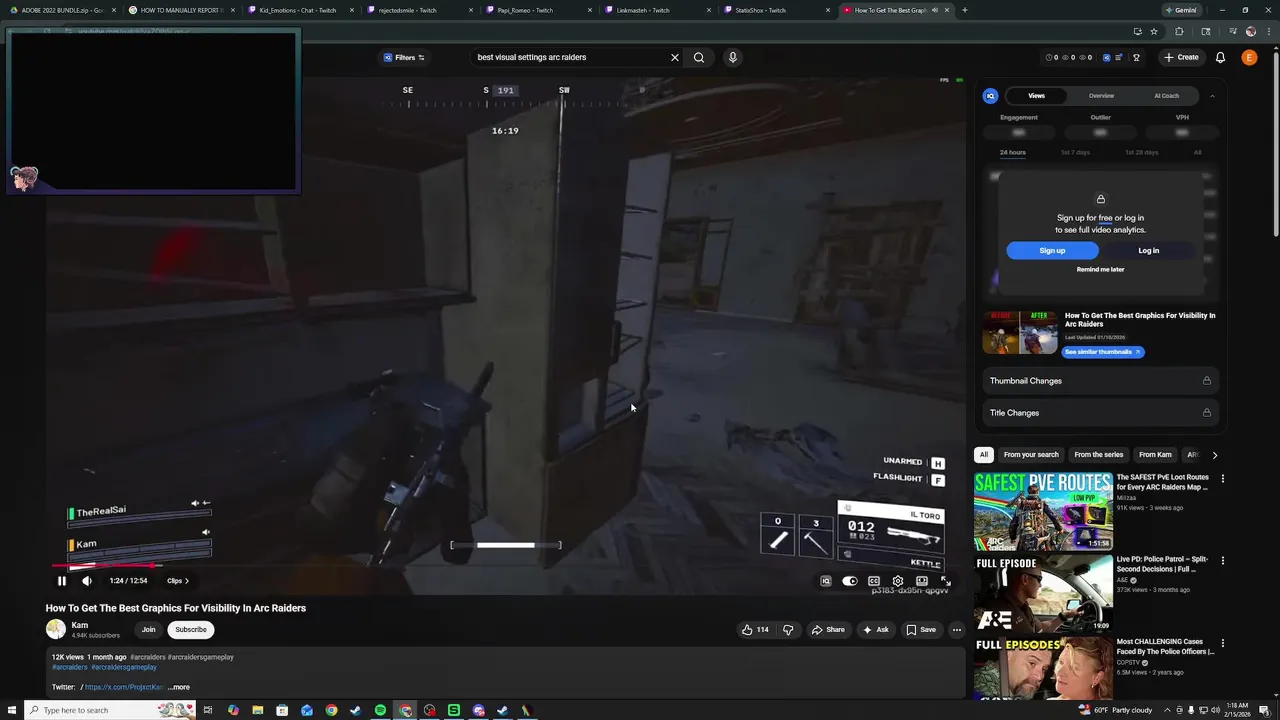
Task: Select the From Kam chip
Action: 1155,455
